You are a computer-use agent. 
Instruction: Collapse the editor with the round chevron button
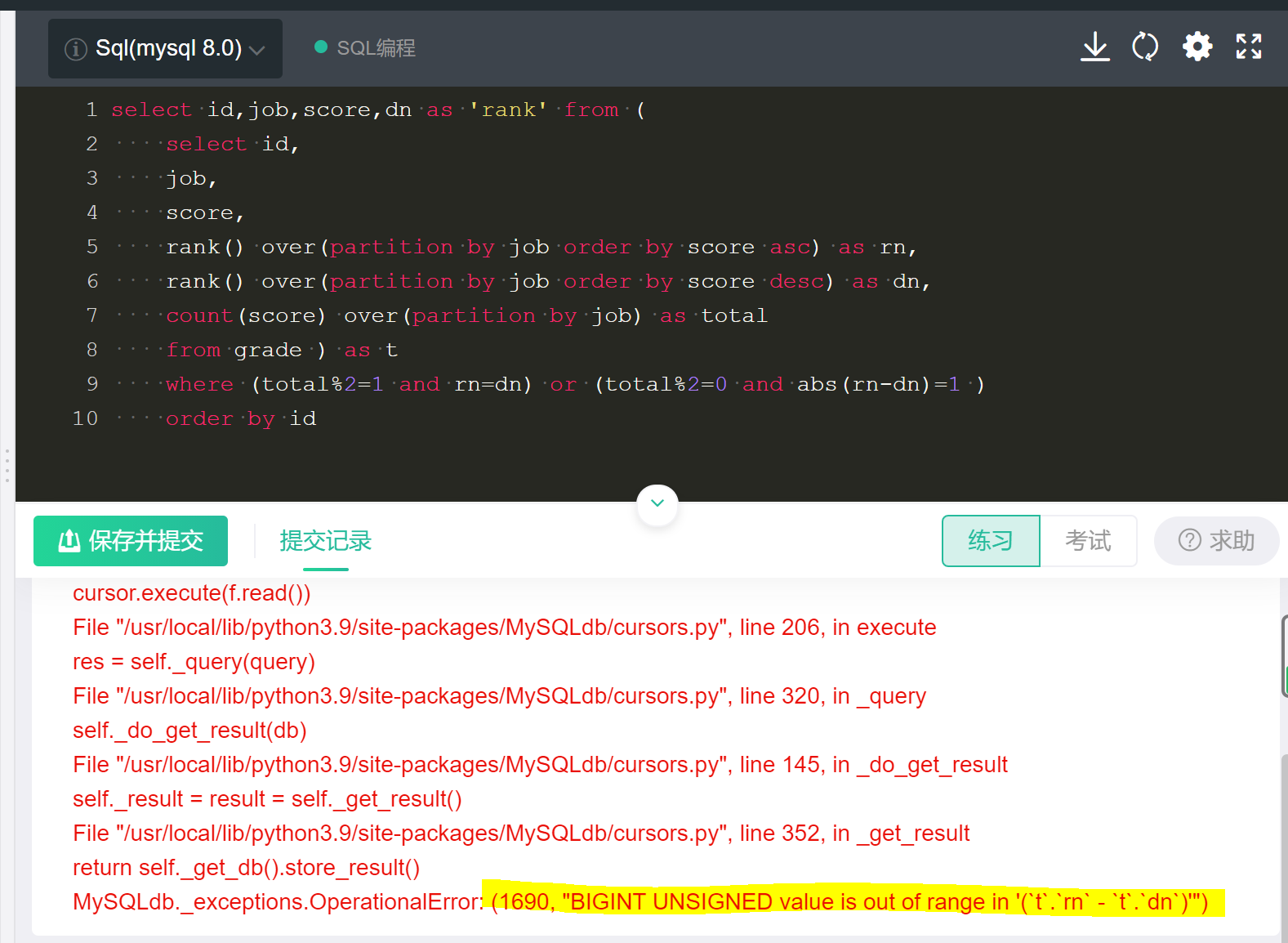pos(657,504)
